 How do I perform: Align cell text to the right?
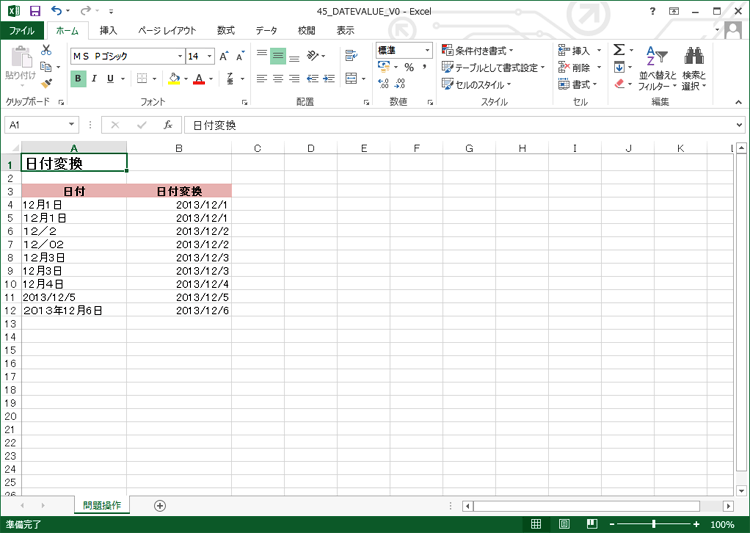[294, 78]
